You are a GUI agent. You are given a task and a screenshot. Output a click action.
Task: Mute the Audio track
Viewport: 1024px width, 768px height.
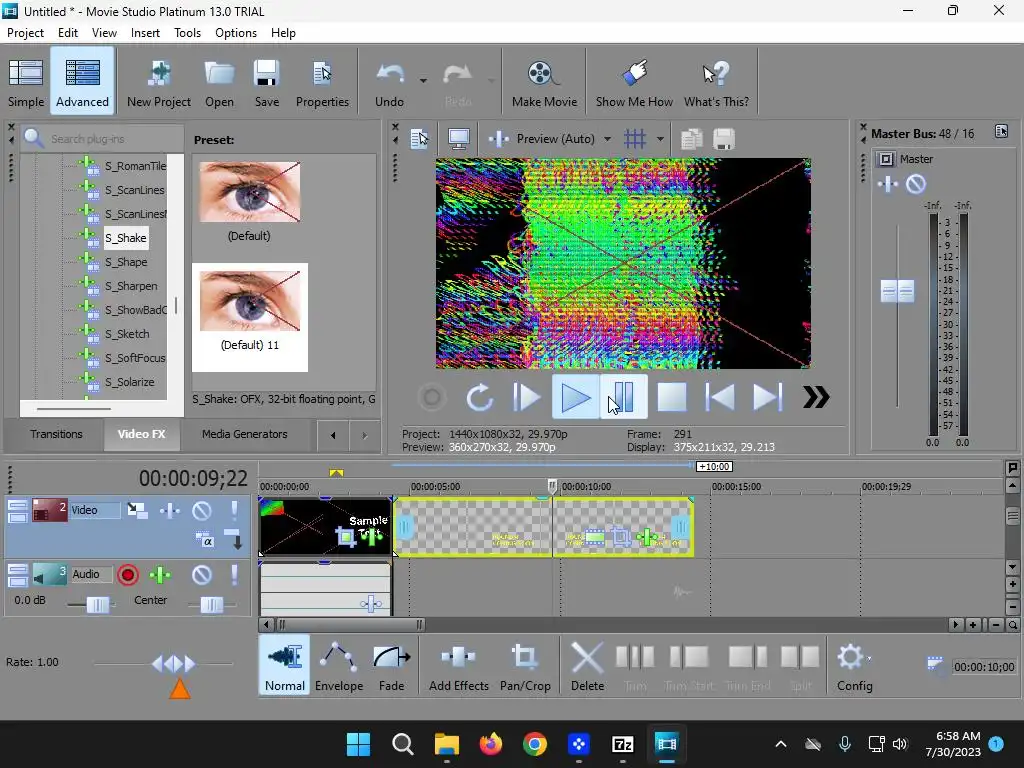pyautogui.click(x=202, y=575)
